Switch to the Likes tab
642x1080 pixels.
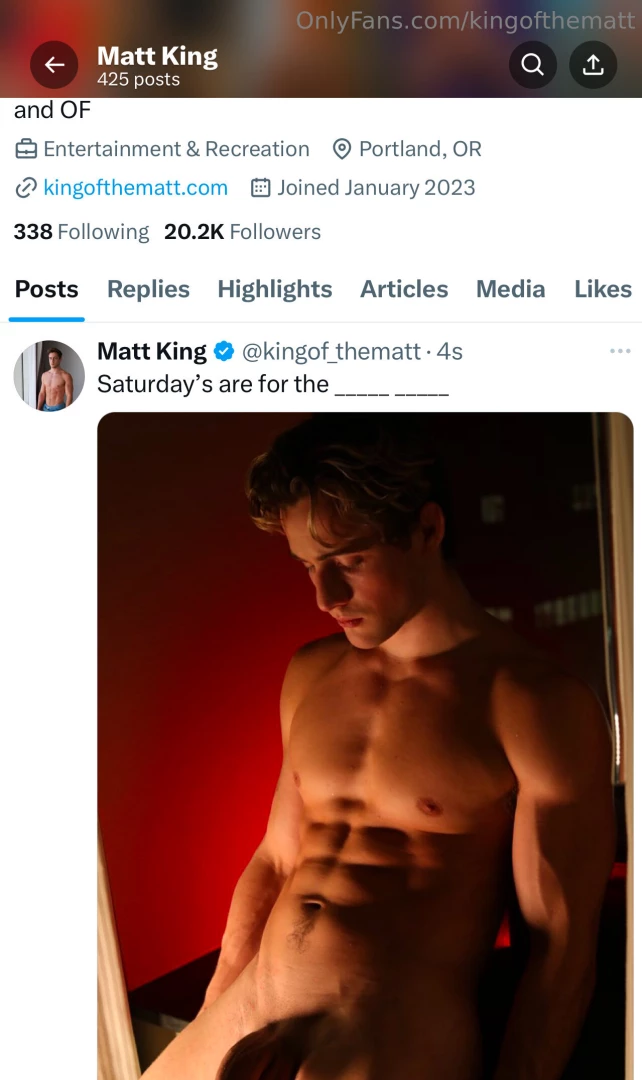click(x=602, y=290)
